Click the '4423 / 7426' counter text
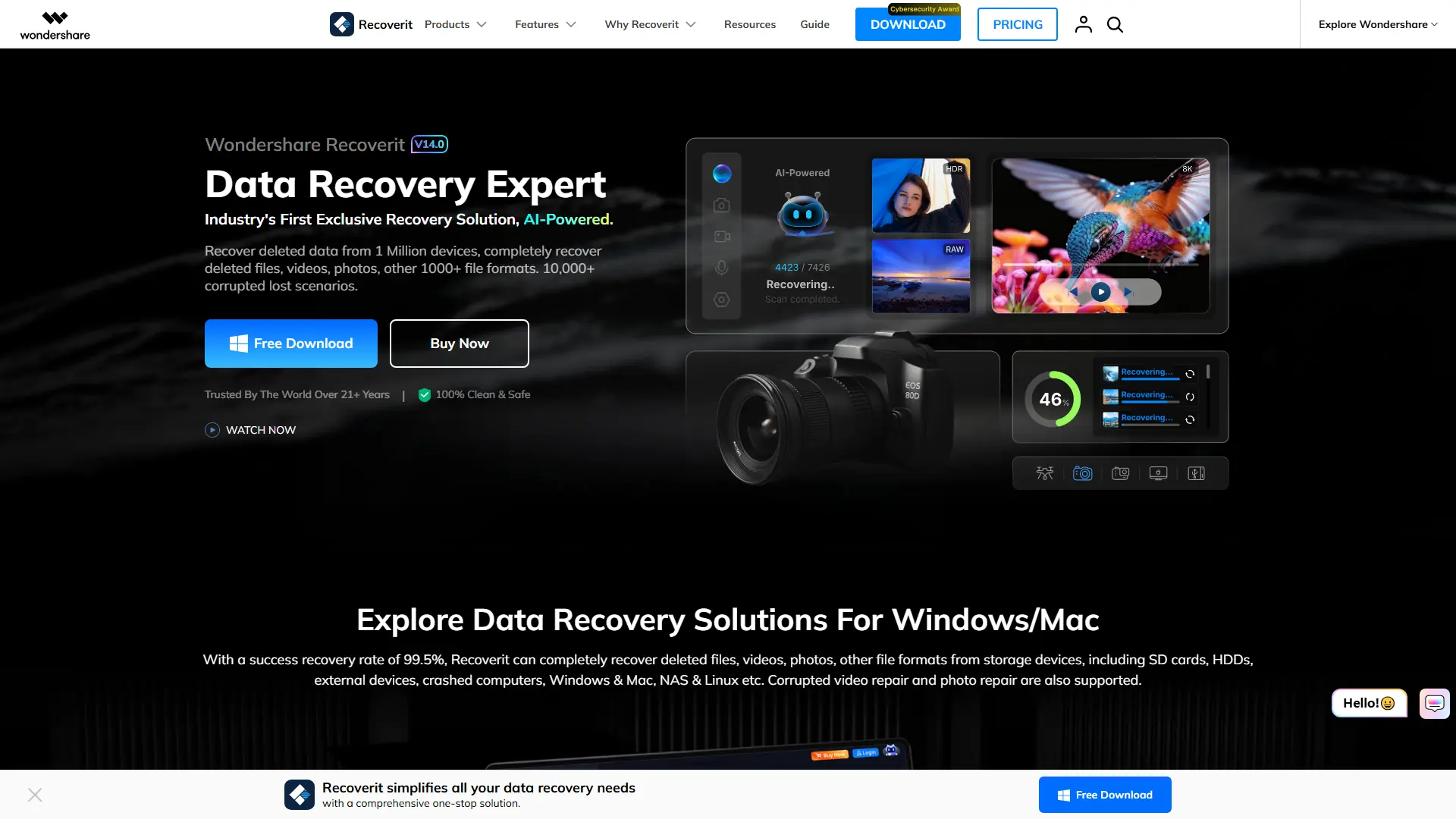1456x819 pixels. click(802, 268)
